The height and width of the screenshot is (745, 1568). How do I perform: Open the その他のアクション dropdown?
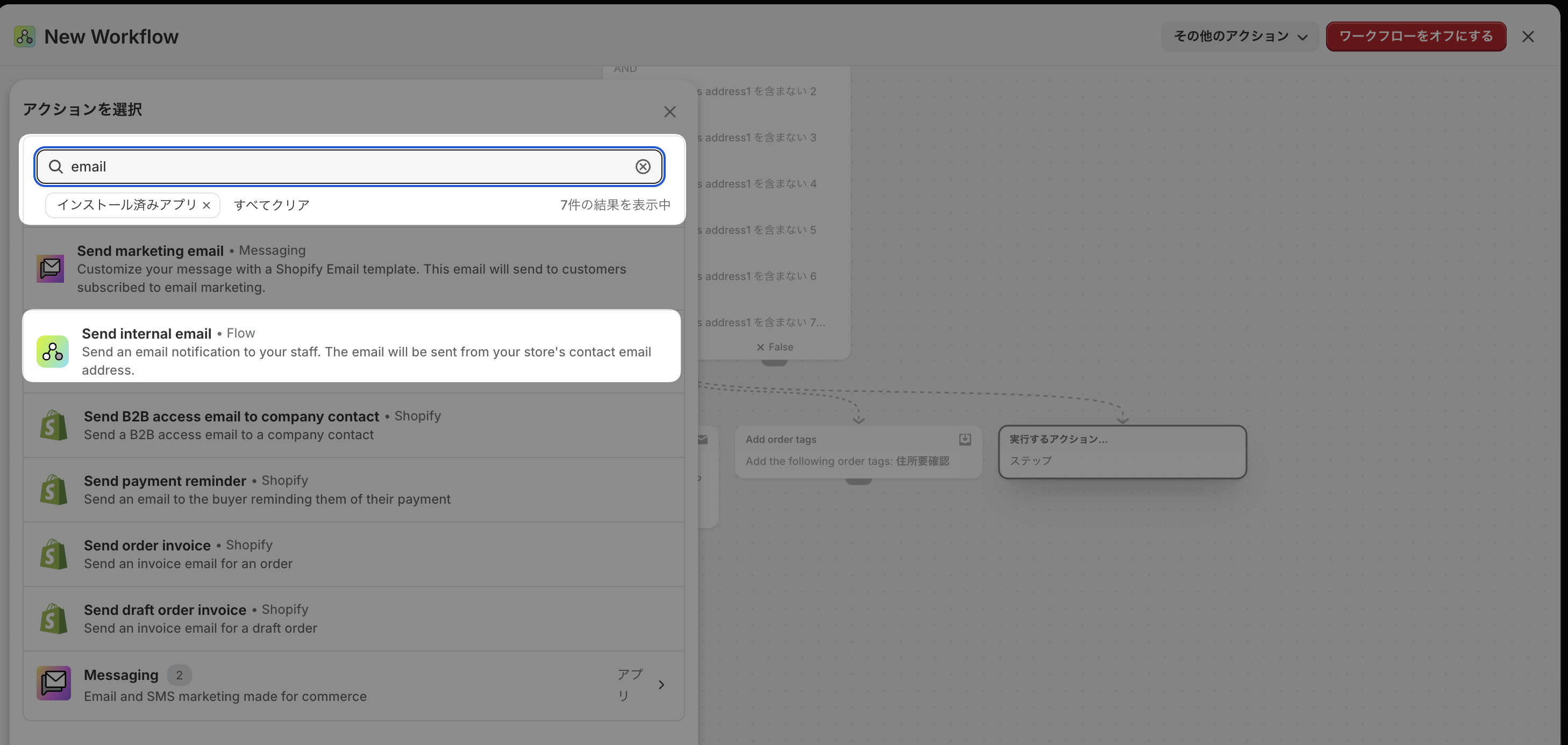tap(1240, 37)
